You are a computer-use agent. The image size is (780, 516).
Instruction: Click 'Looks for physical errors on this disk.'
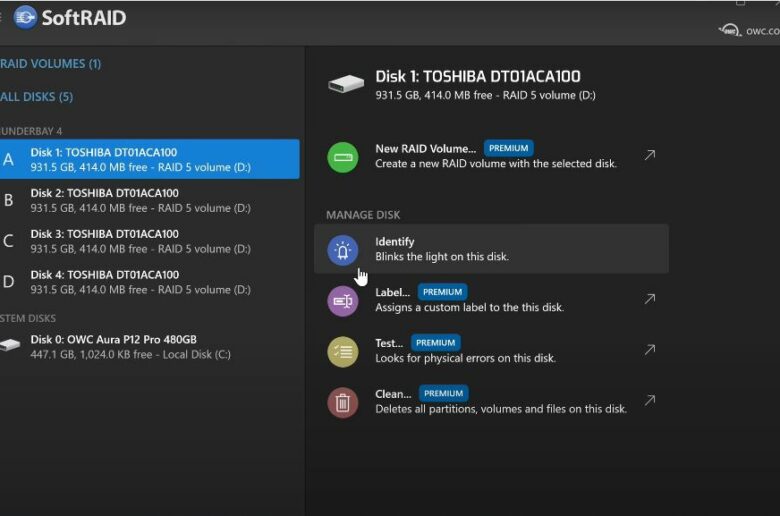(x=465, y=358)
